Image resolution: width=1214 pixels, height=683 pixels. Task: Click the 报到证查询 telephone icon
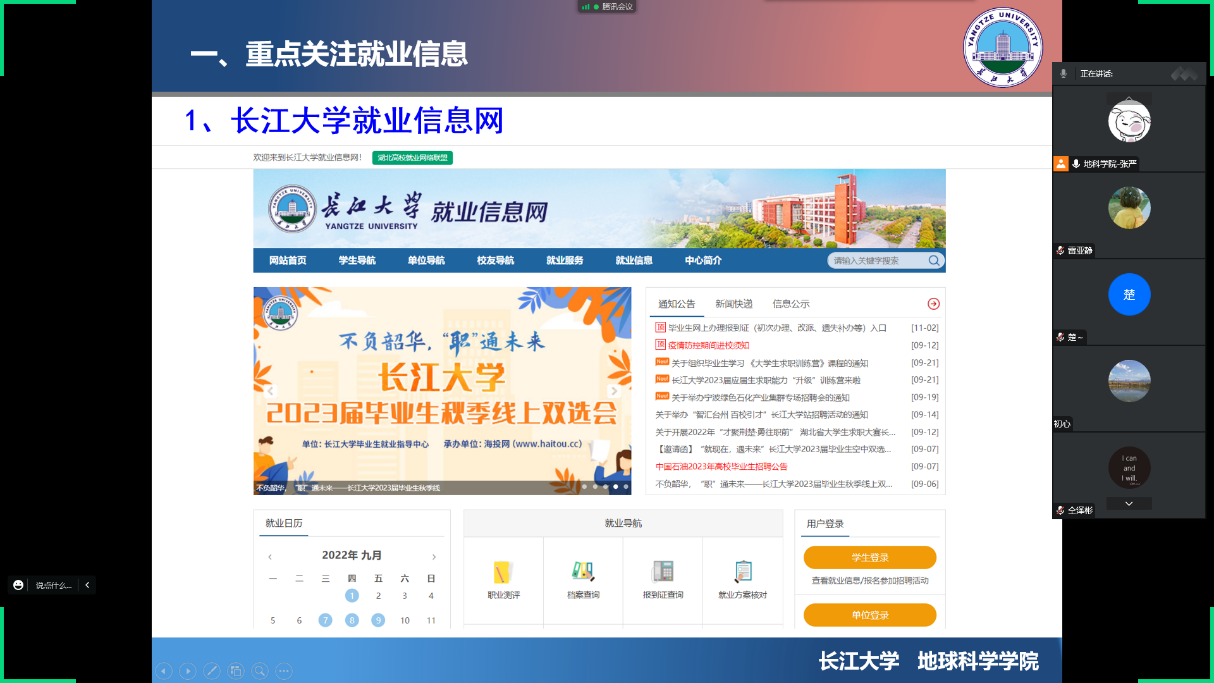click(663, 573)
